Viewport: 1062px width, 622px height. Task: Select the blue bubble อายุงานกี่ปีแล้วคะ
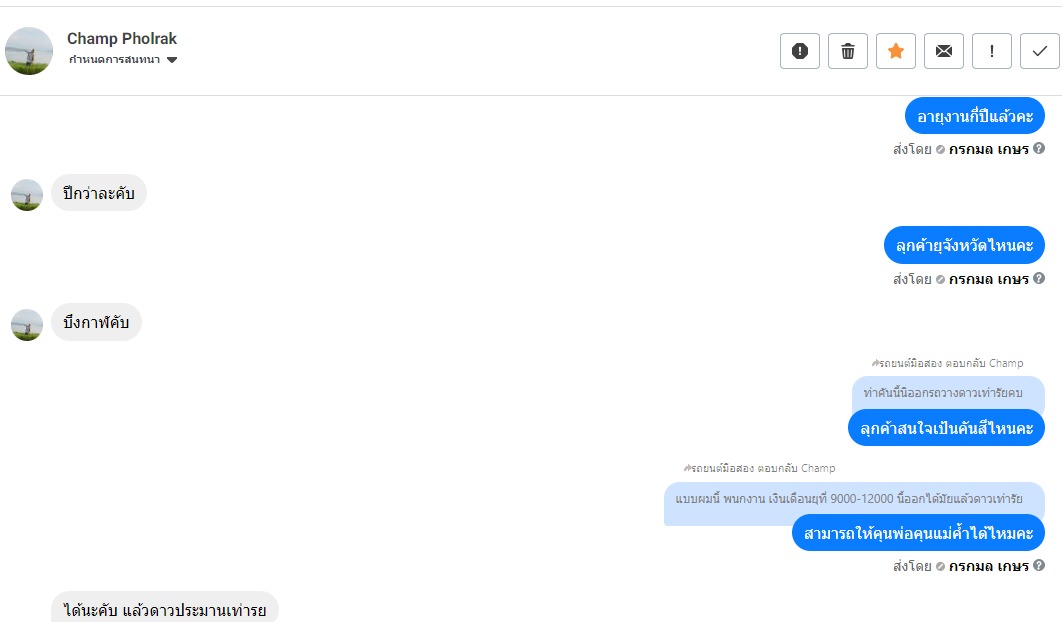click(x=974, y=116)
